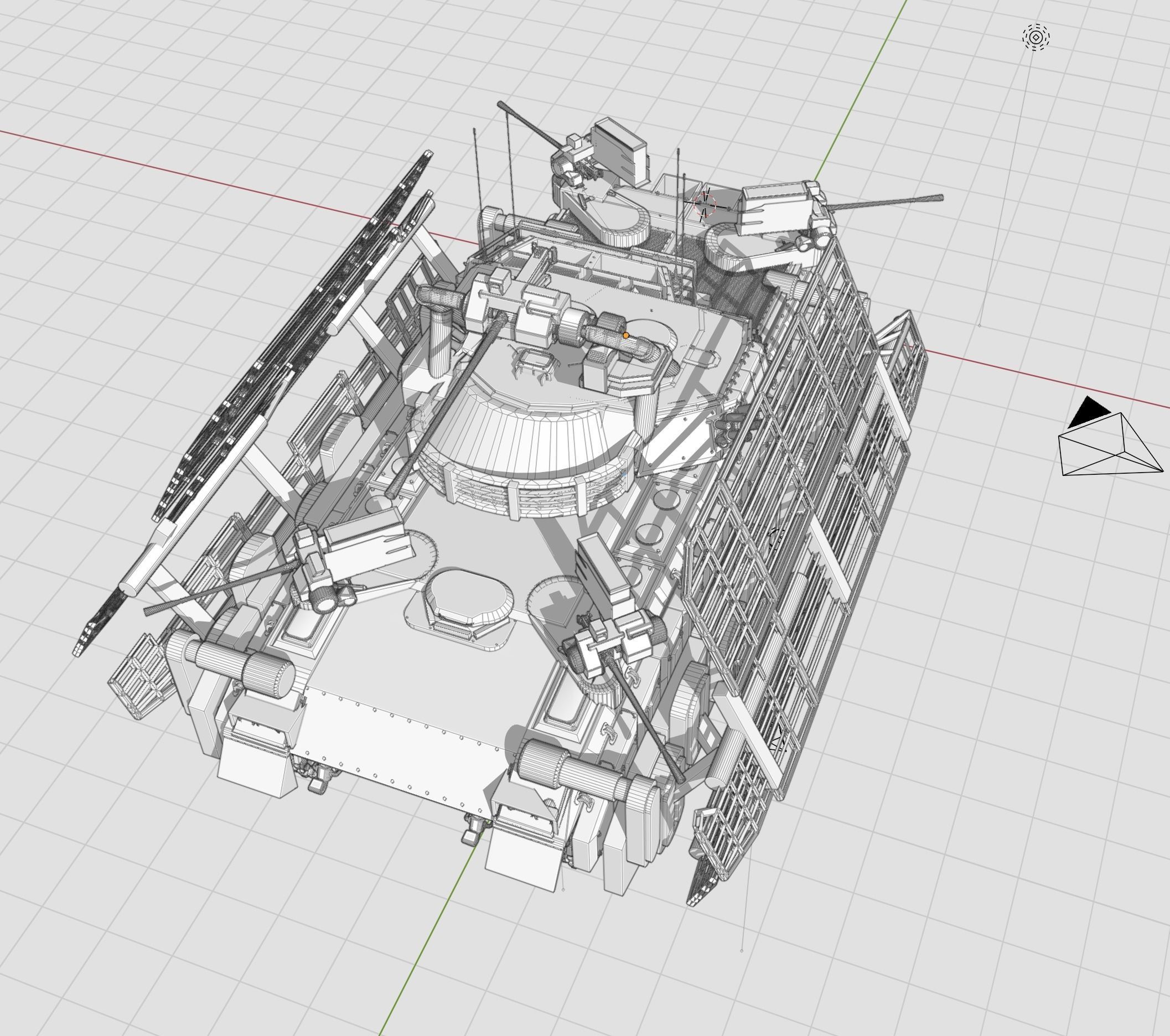
Task: Select the point light object with dashed circles
Action: coord(1036,37)
